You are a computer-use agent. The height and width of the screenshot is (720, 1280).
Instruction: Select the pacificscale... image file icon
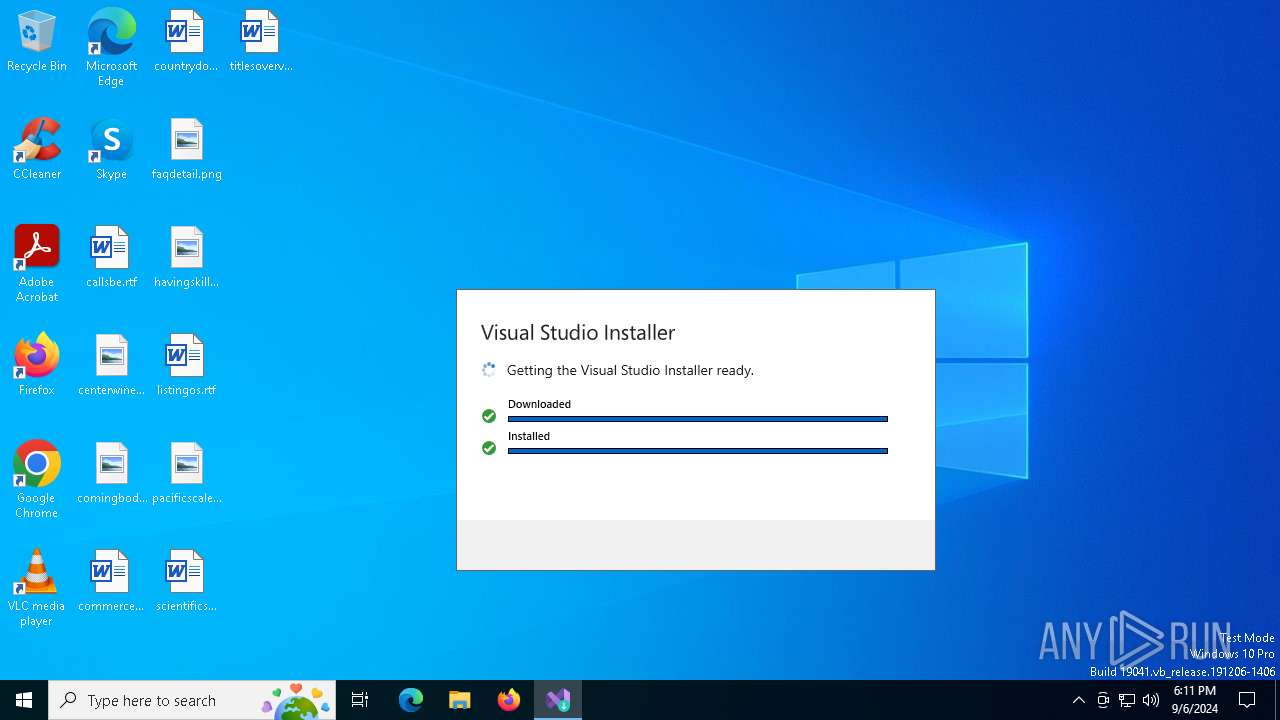point(186,474)
